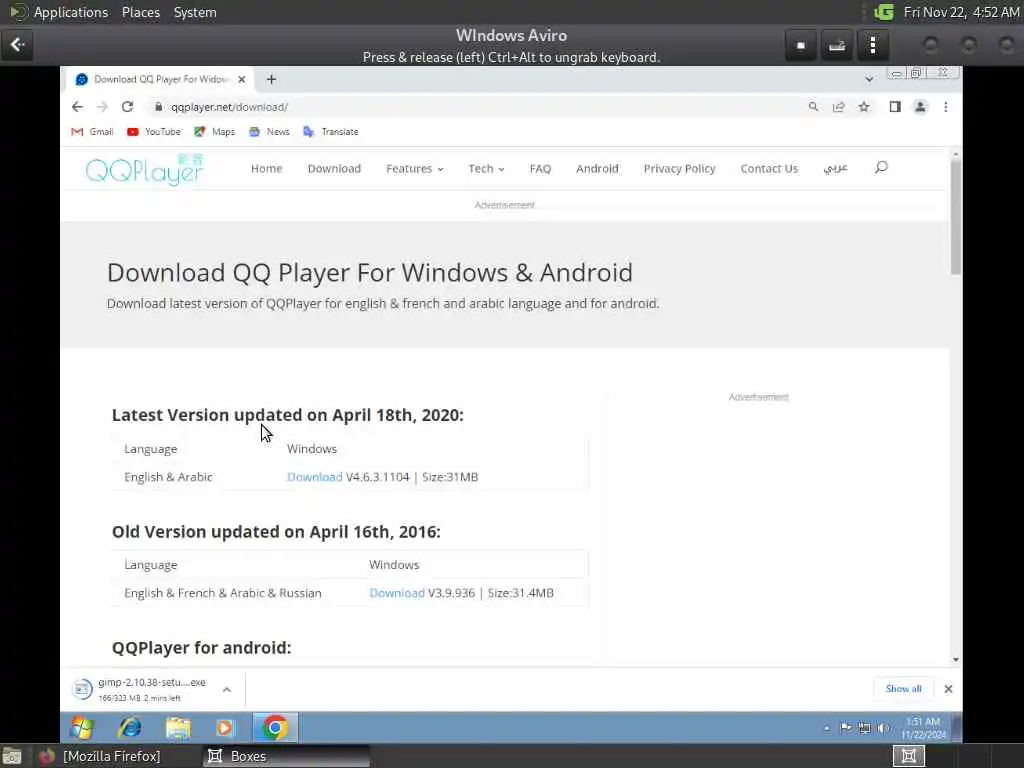This screenshot has width=1024, height=768.
Task: Open Windows Start menu
Action: coord(82,728)
